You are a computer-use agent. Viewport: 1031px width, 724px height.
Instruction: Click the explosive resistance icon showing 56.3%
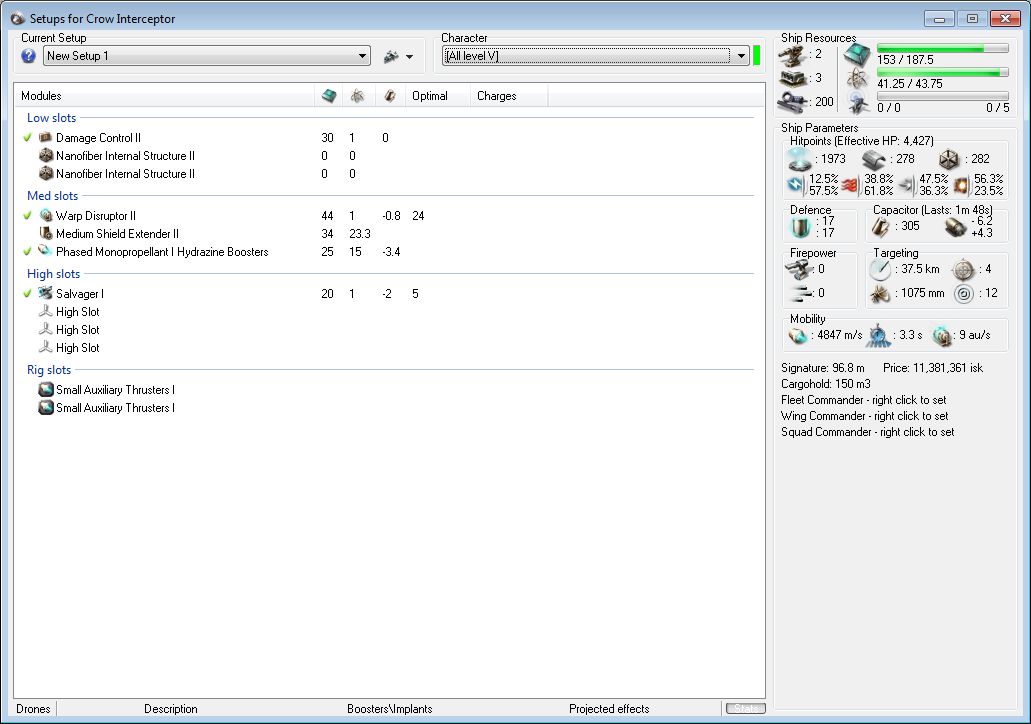point(961,185)
